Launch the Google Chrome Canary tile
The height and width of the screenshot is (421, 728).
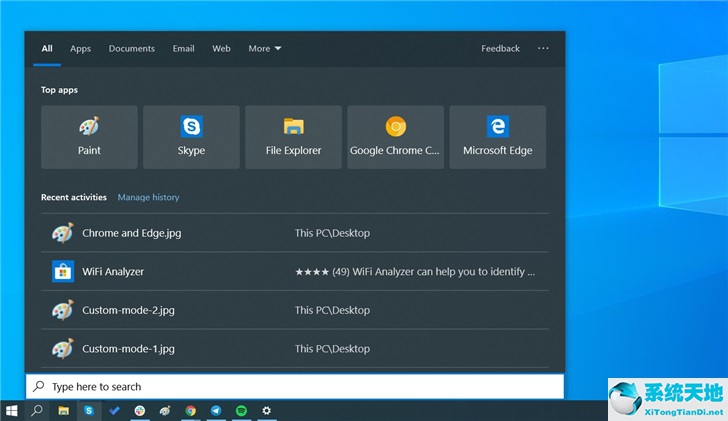396,137
